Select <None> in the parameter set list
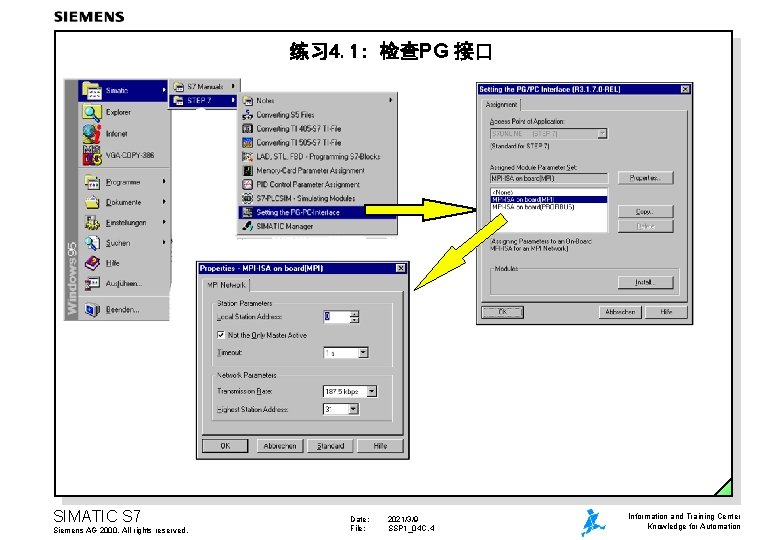 549,192
